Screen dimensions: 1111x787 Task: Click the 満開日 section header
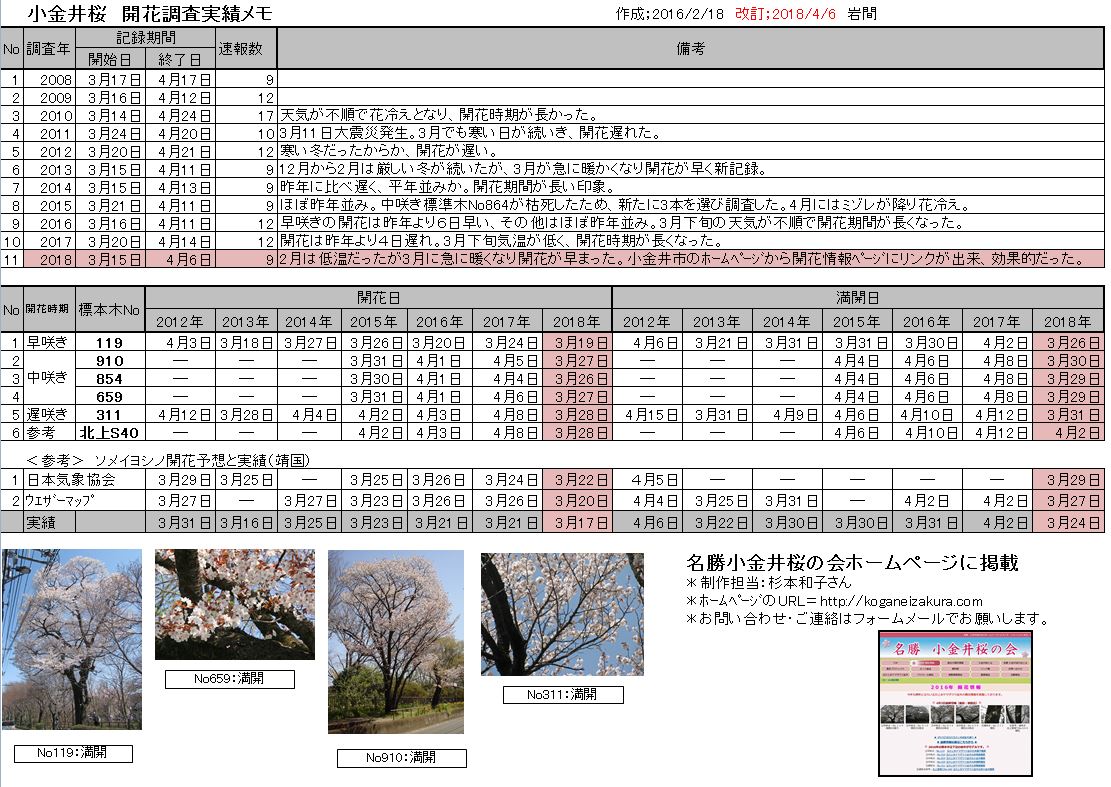click(x=857, y=297)
